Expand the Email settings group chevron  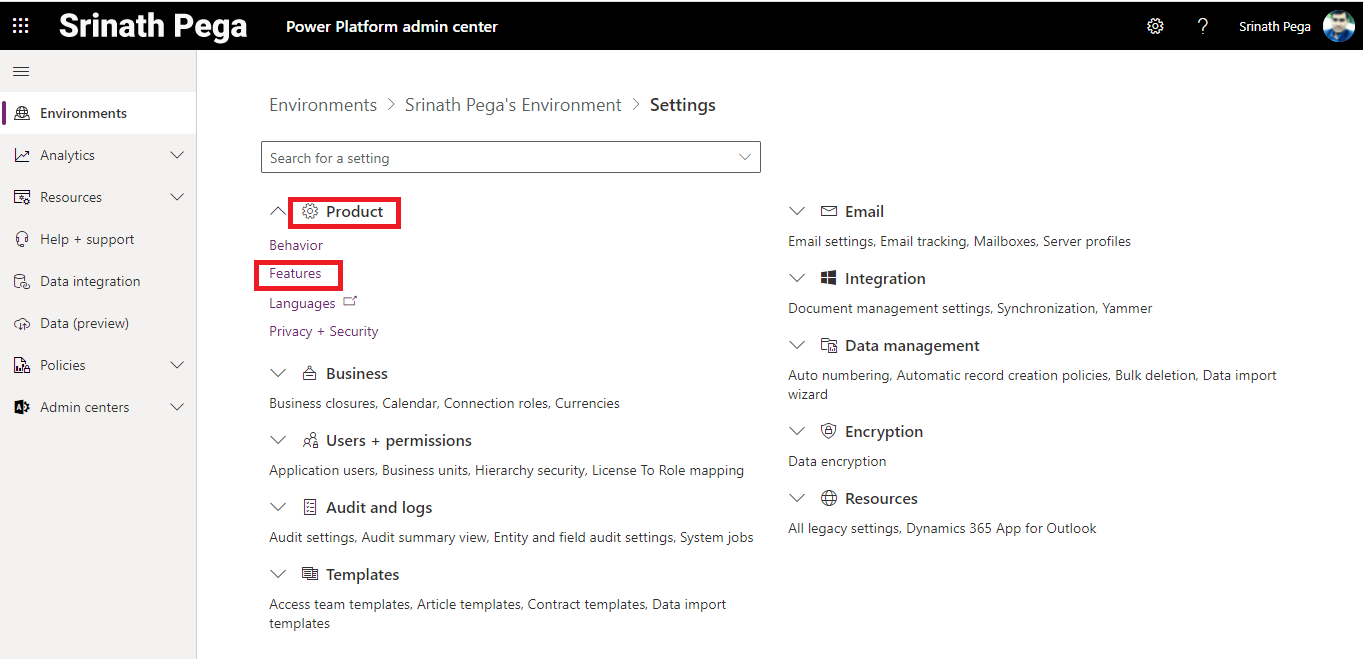pyautogui.click(x=797, y=212)
